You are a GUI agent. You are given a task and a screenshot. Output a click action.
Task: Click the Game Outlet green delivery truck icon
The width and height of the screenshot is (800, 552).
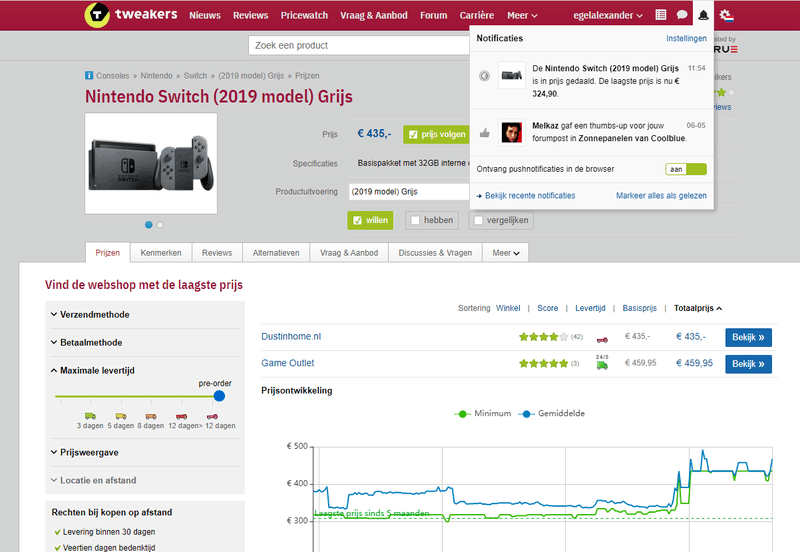click(x=602, y=363)
